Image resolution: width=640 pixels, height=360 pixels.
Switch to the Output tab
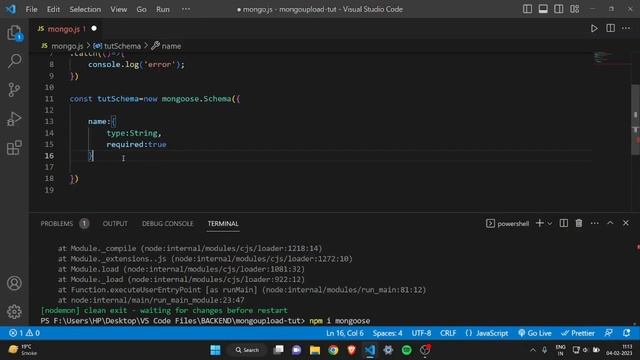coord(115,223)
